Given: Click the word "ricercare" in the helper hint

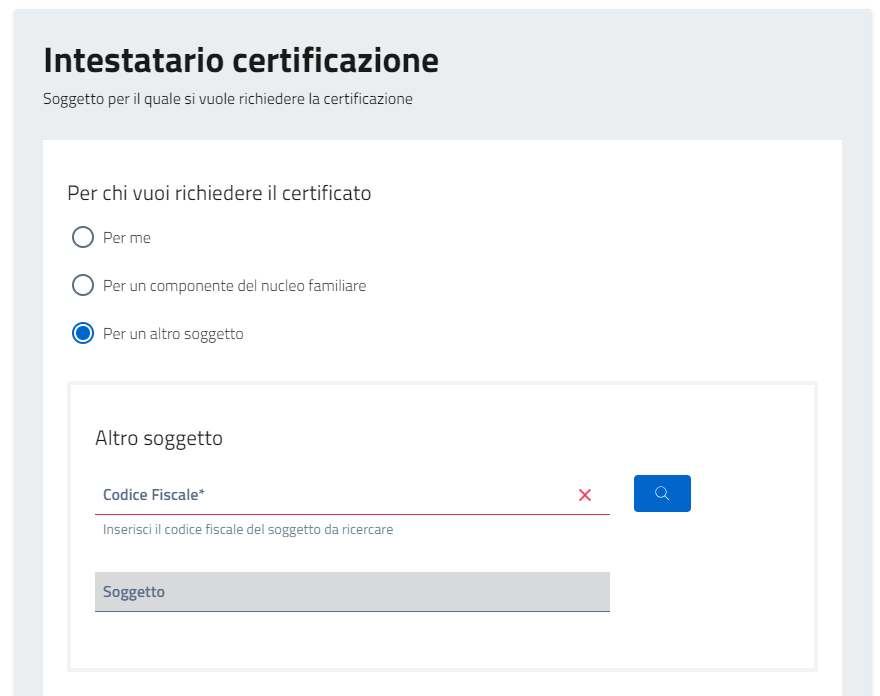Looking at the screenshot, I should click(x=367, y=529).
